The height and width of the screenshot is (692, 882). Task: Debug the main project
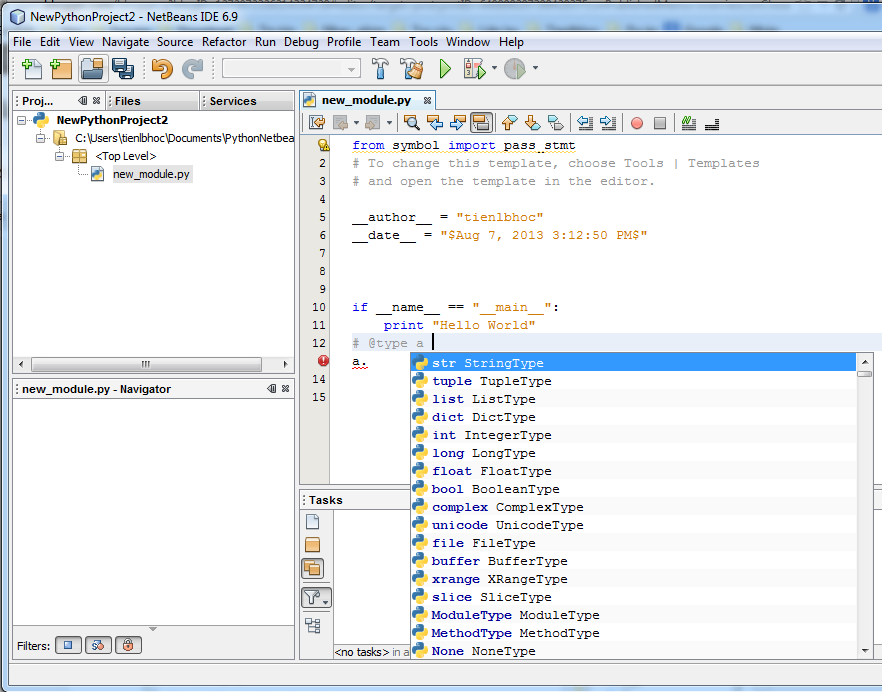(475, 70)
